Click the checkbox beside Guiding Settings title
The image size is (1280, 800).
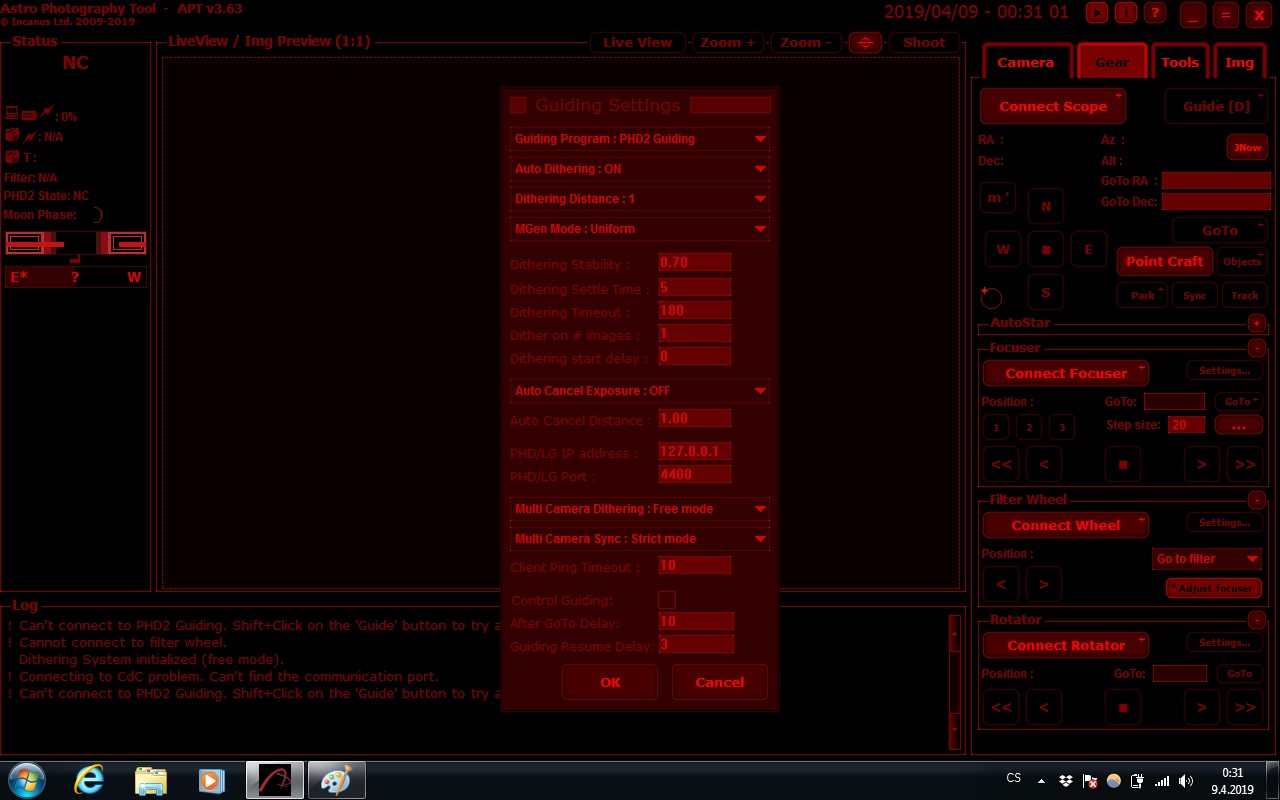tap(518, 105)
